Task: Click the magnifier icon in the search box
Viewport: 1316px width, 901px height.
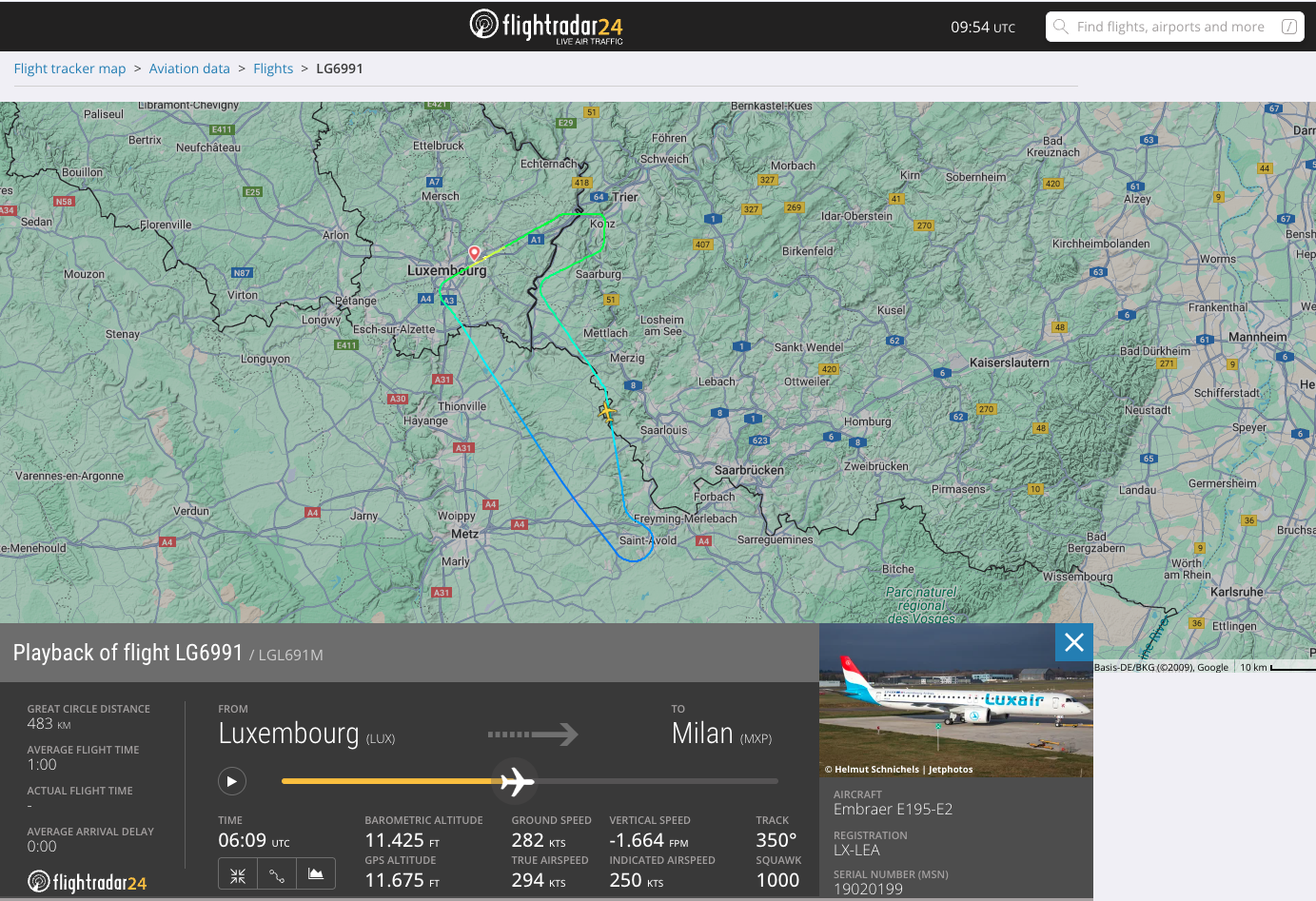Action: [1060, 27]
